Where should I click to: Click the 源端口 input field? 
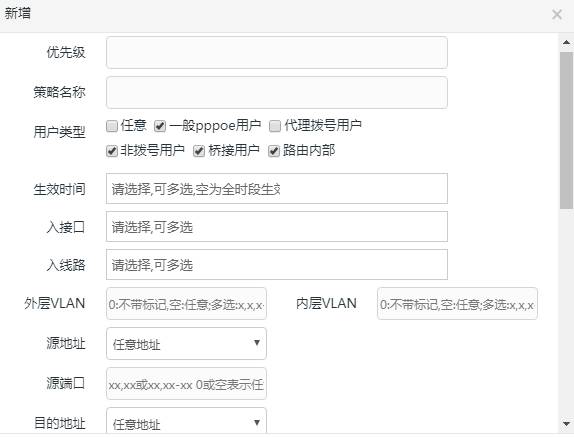[x=186, y=383]
